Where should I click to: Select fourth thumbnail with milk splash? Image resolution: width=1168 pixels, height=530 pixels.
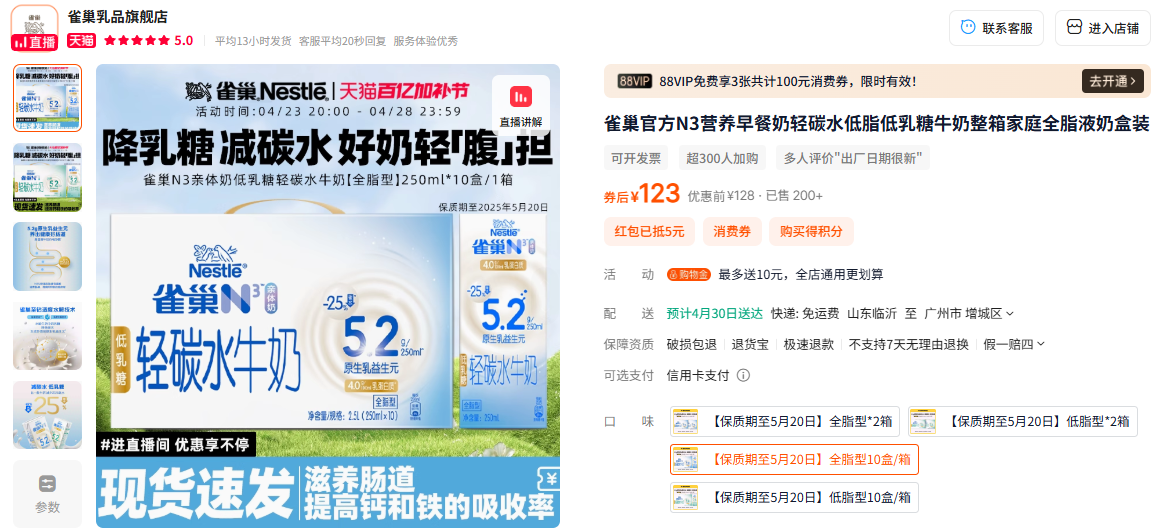pos(48,336)
